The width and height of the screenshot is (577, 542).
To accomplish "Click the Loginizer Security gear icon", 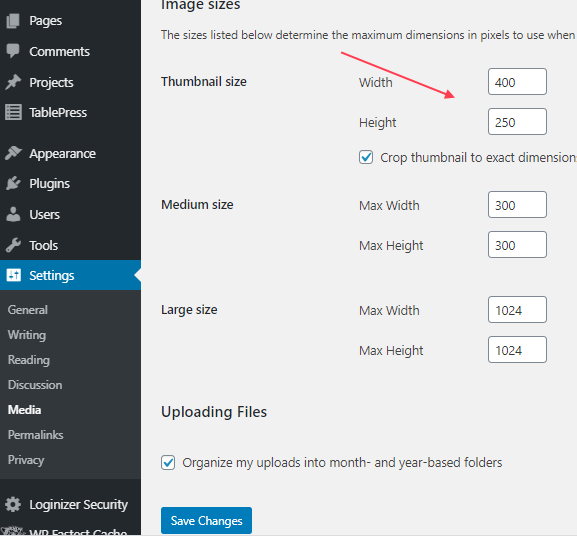I will 13,504.
